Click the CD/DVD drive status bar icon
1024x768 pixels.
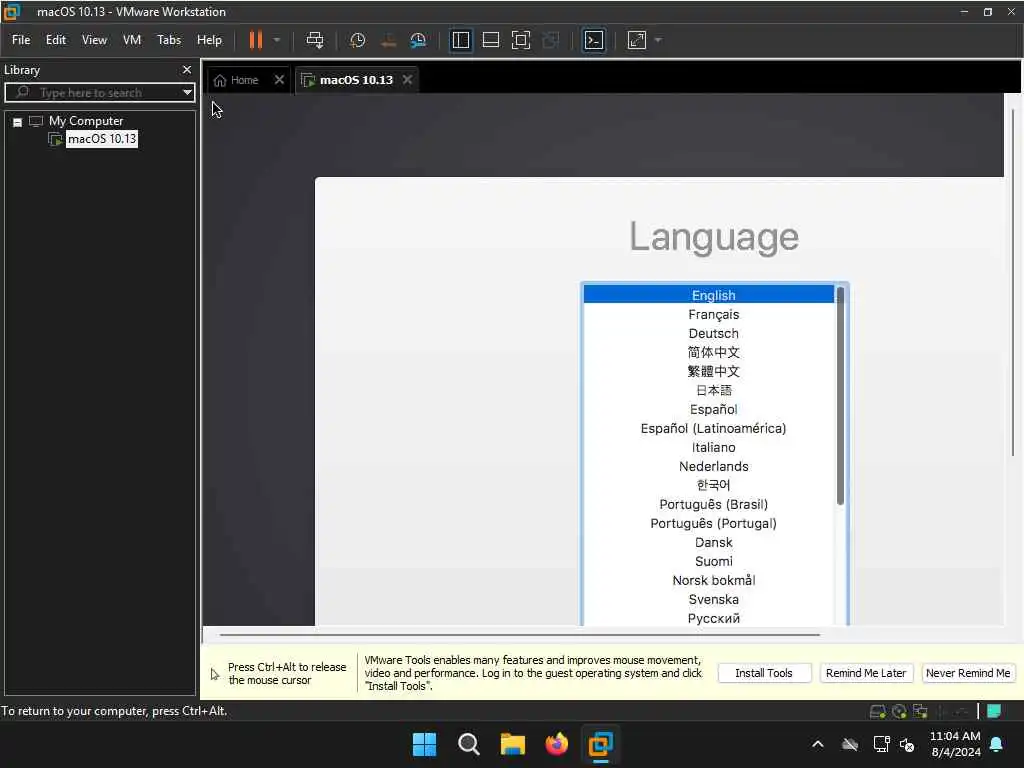pos(899,711)
